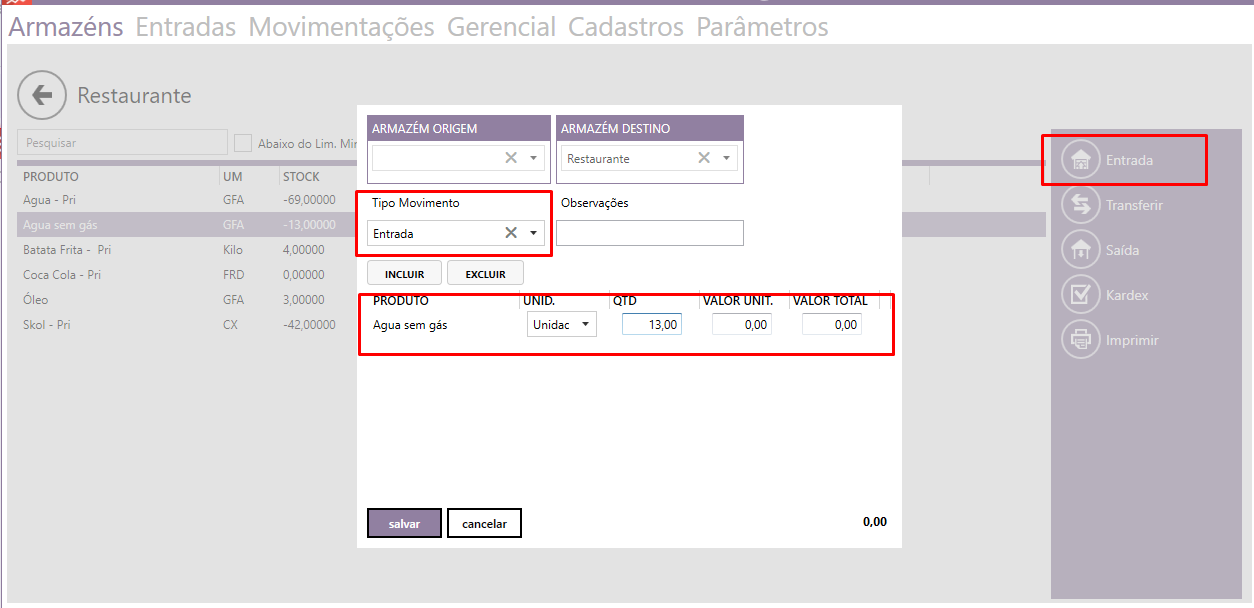This screenshot has height=608, width=1254.
Task: Clear Armazém Destino Restaurante selection
Action: click(704, 158)
